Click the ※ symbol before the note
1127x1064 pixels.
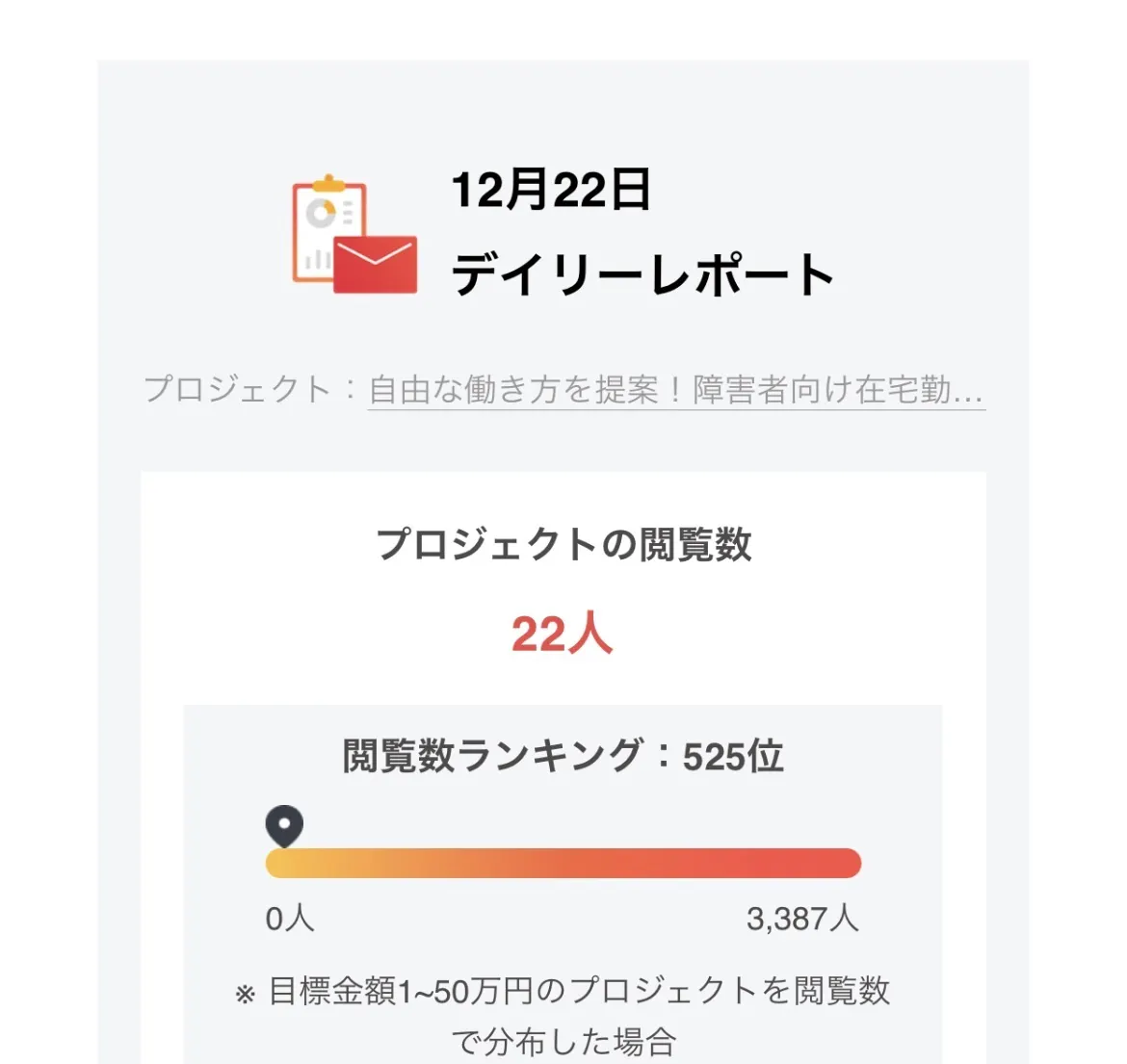pyautogui.click(x=245, y=994)
